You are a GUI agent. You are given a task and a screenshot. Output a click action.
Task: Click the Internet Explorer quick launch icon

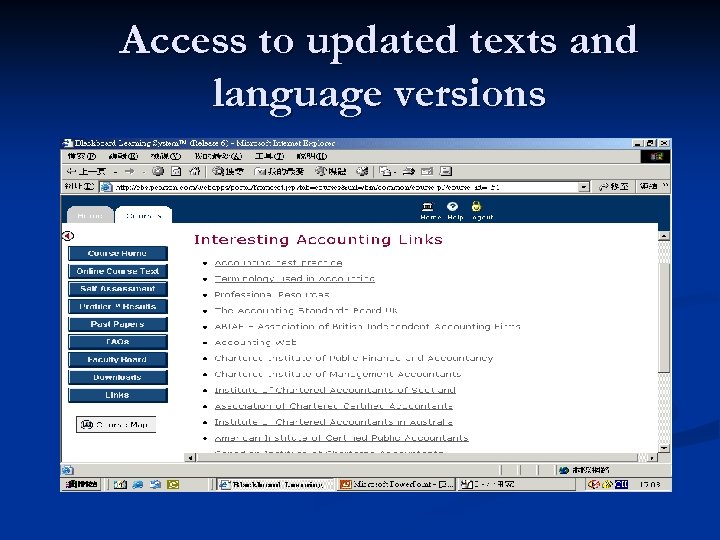[138, 484]
